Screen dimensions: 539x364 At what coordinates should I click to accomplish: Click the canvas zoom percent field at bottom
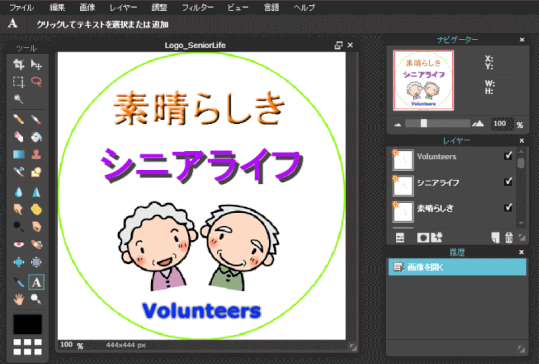tap(67, 345)
